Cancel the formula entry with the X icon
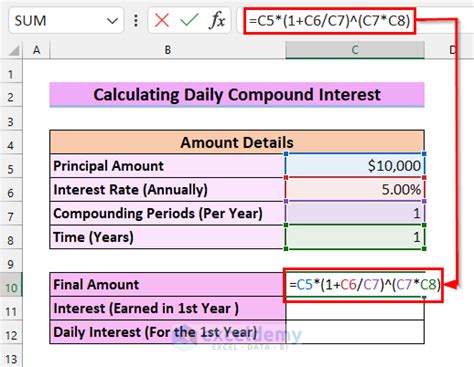 pos(162,21)
